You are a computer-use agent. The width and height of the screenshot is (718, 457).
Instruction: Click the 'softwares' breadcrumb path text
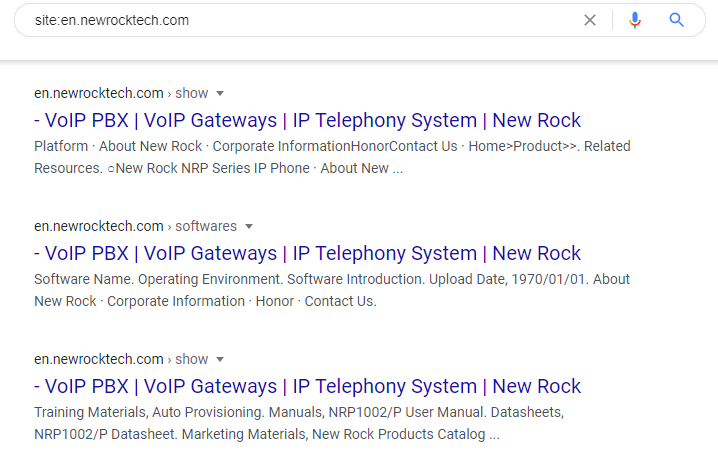coord(206,226)
